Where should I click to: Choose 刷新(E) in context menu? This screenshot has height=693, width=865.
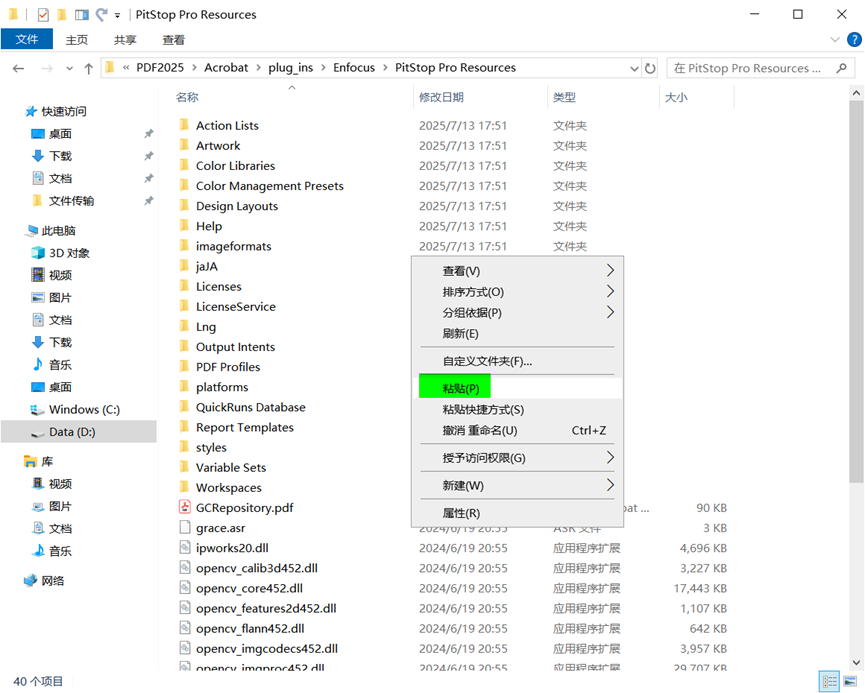pos(517,334)
